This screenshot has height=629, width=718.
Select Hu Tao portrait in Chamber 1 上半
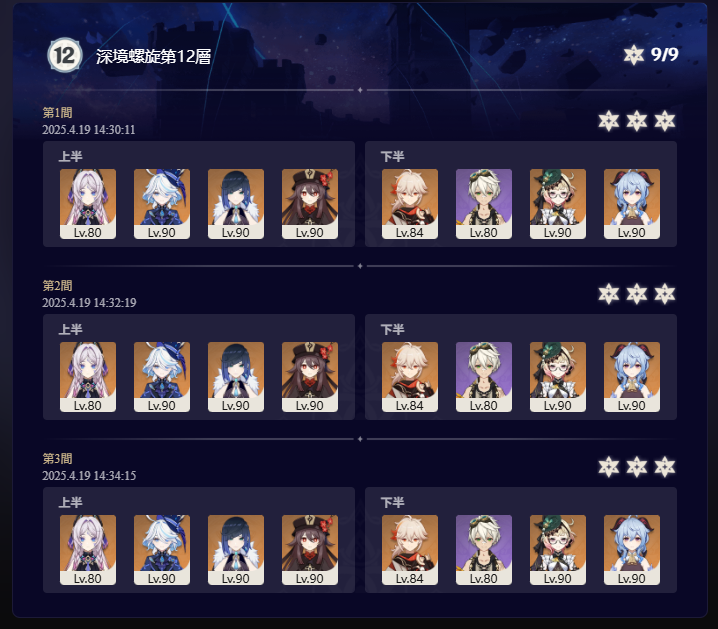pos(310,204)
